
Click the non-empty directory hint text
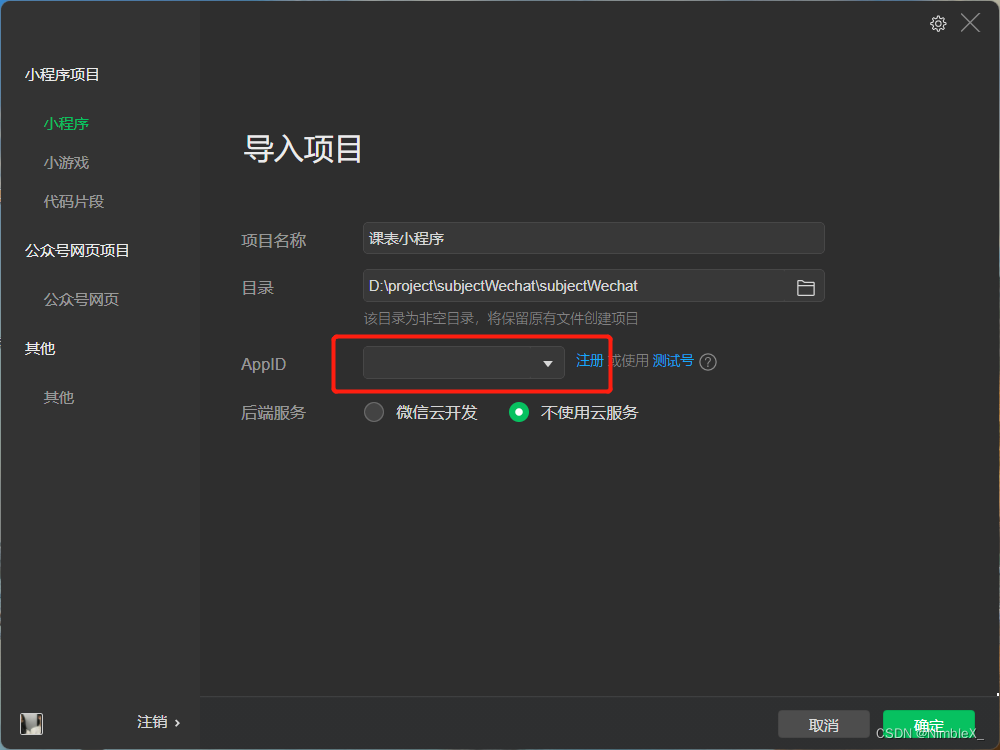point(501,318)
